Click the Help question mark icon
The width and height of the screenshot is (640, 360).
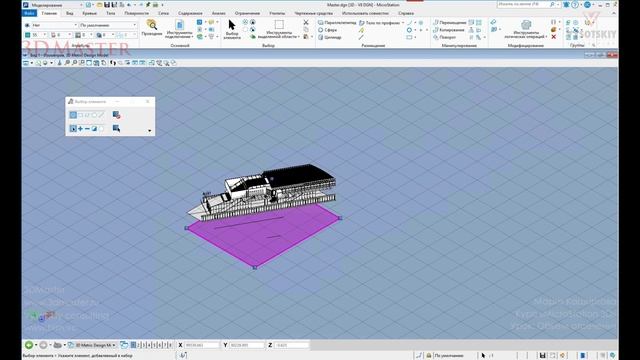575,5
